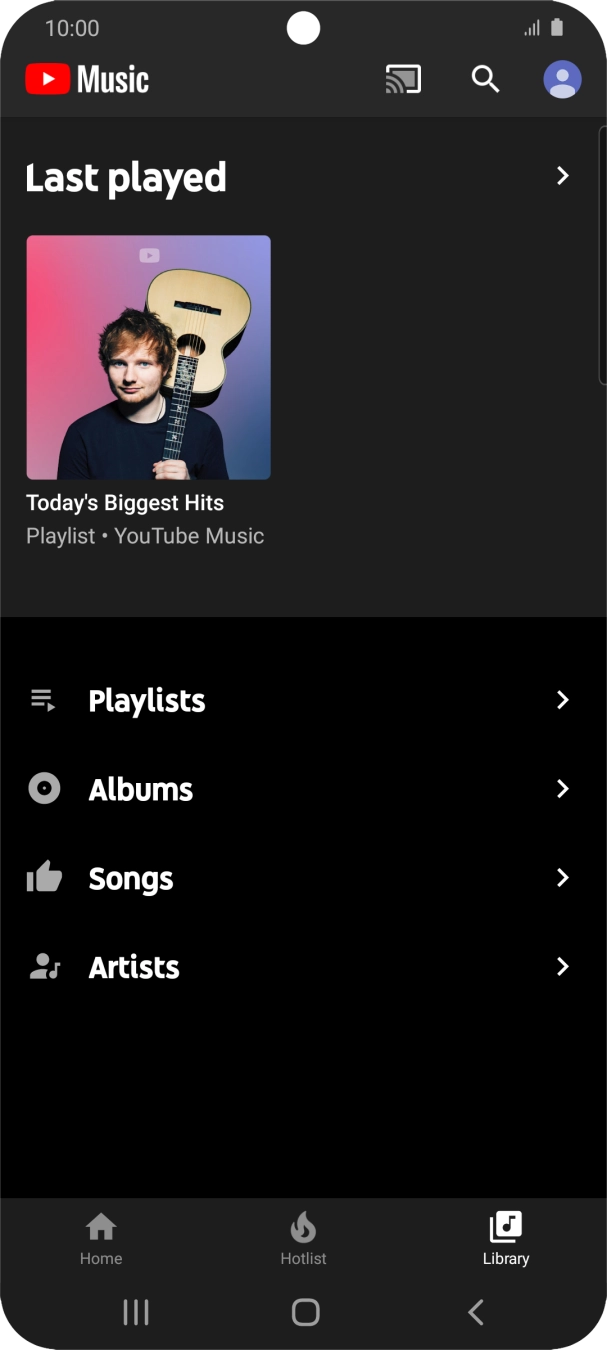Click the thumbs-up Songs icon

click(x=42, y=878)
